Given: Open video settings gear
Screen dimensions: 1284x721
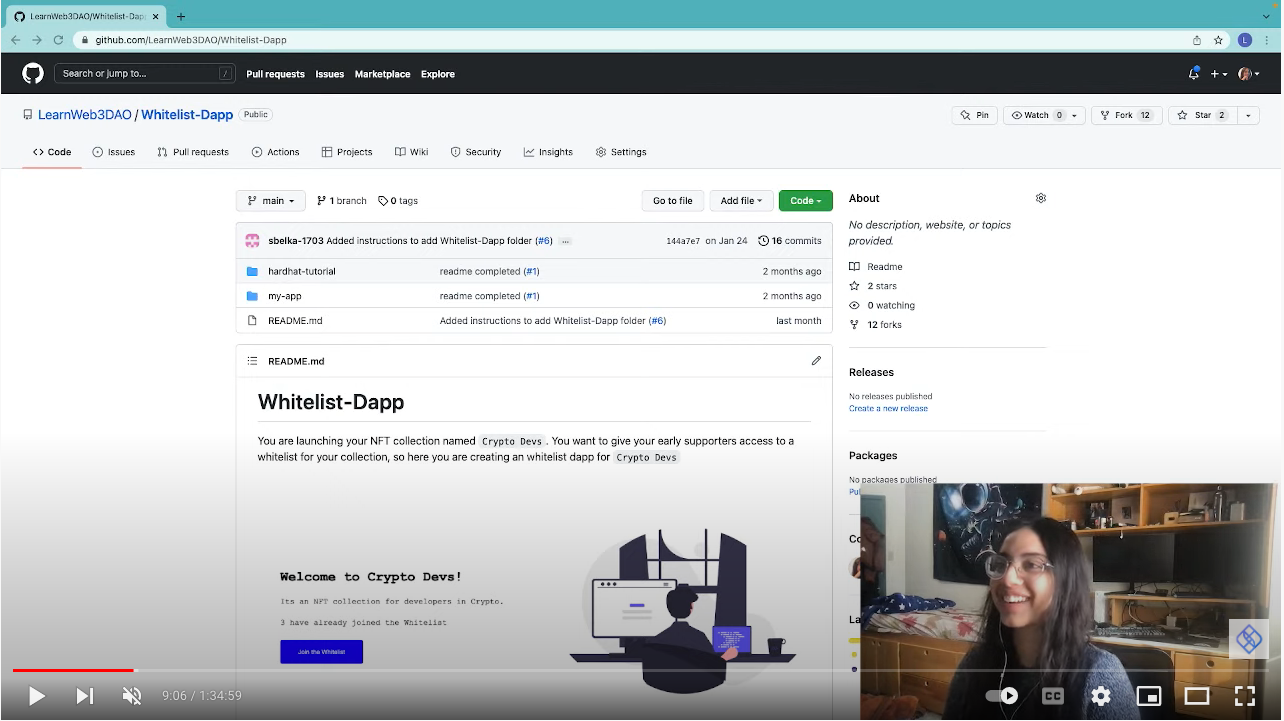Looking at the screenshot, I should [x=1101, y=696].
